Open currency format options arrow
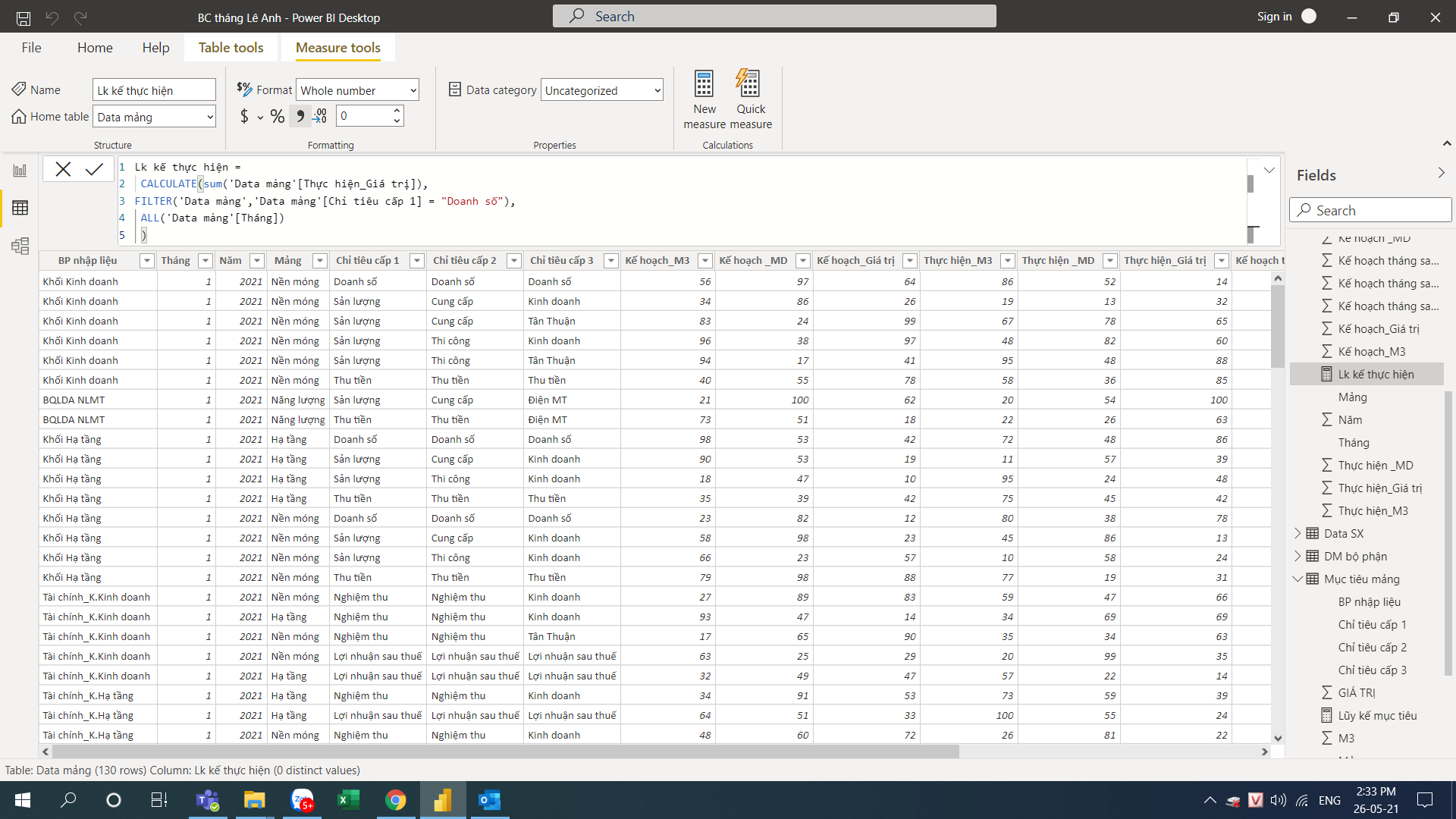 [260, 118]
